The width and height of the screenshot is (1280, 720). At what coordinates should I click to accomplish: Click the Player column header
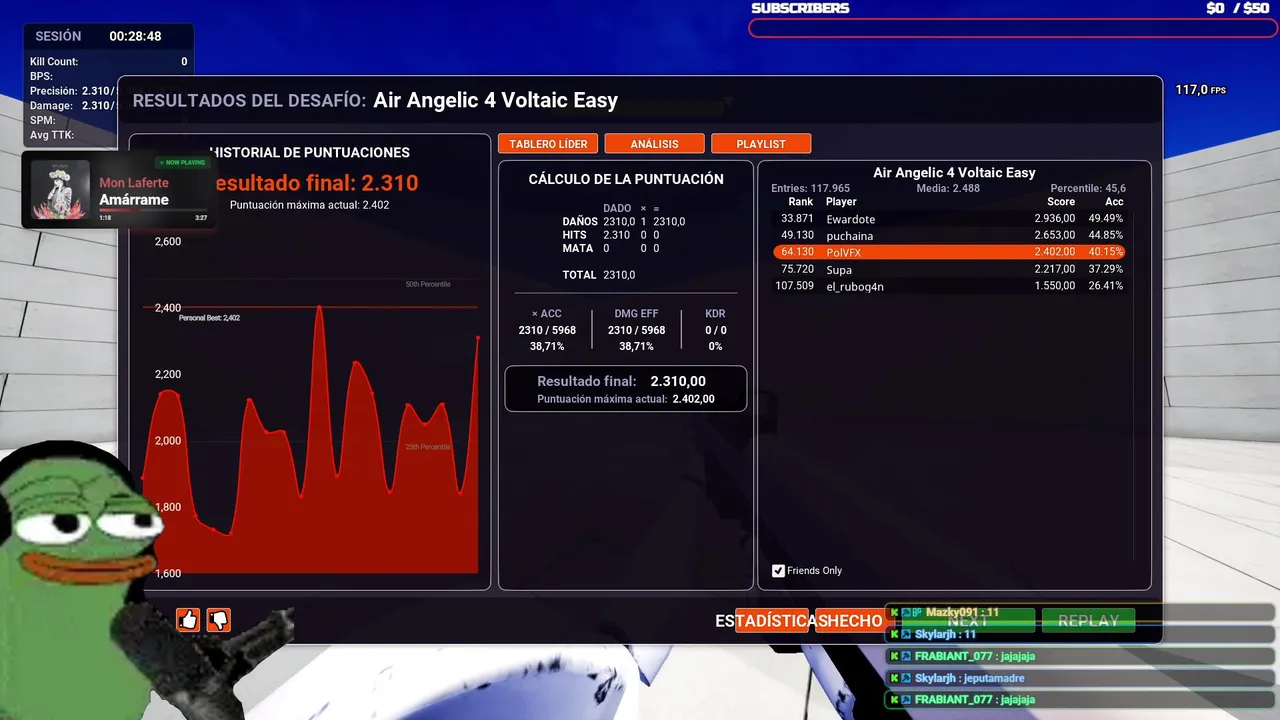(x=841, y=202)
